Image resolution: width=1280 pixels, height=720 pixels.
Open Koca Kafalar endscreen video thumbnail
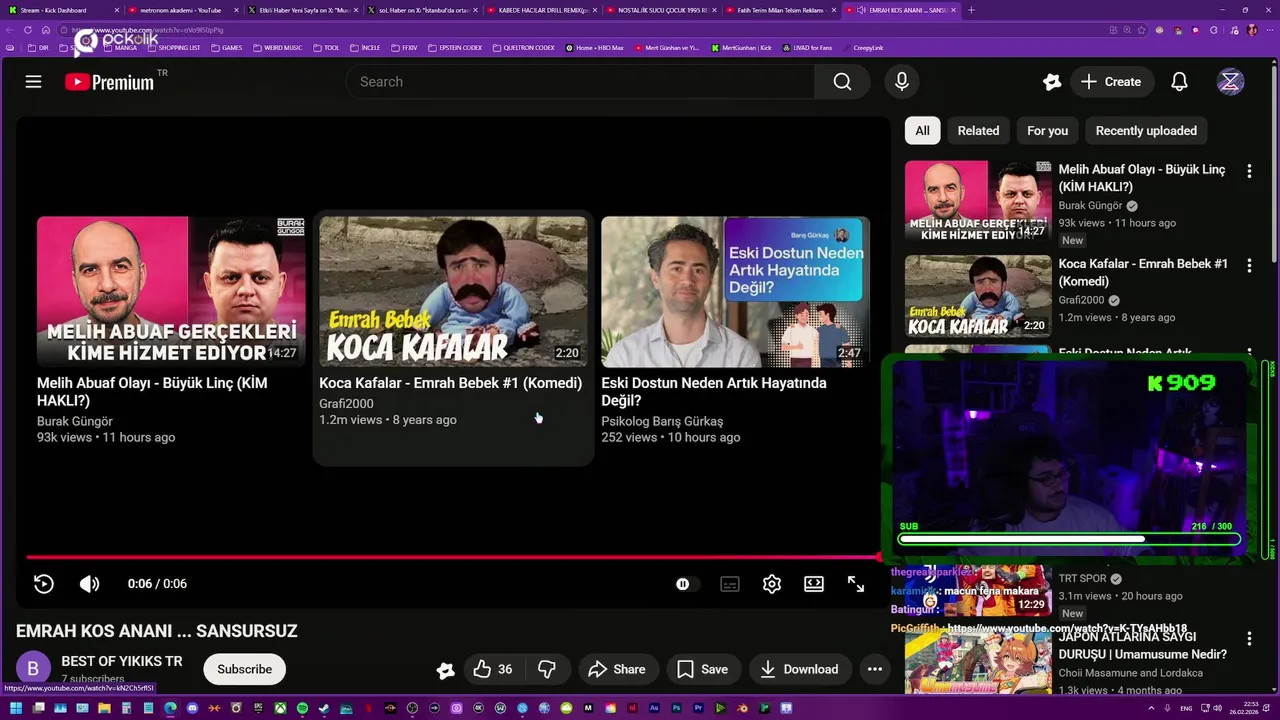(x=453, y=292)
